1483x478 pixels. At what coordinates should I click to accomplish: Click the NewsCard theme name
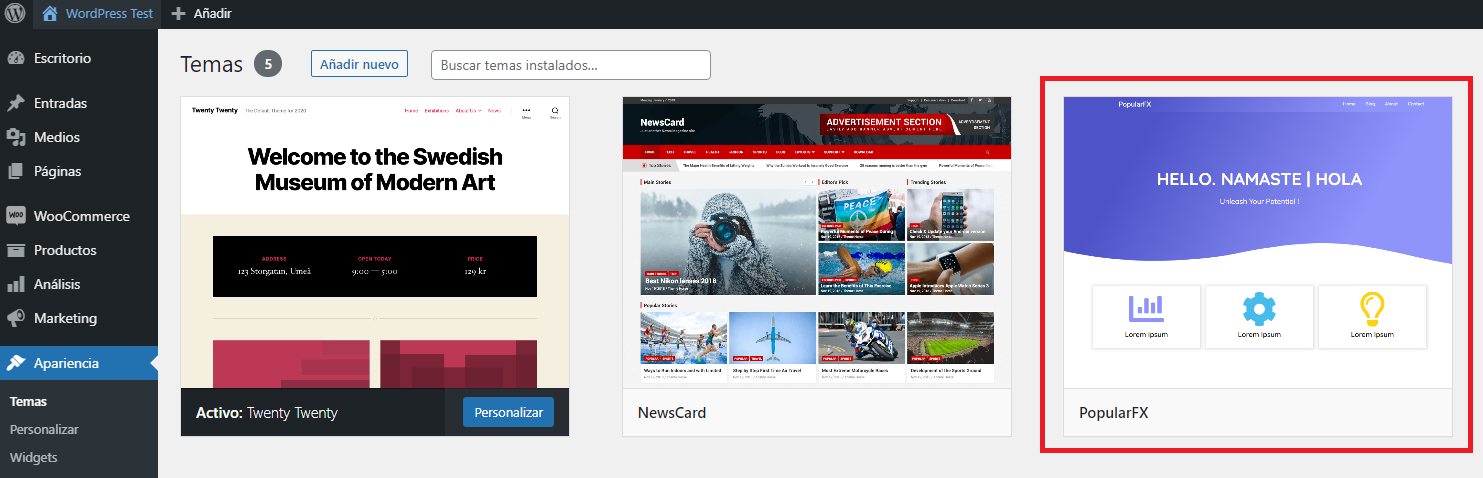(x=672, y=412)
